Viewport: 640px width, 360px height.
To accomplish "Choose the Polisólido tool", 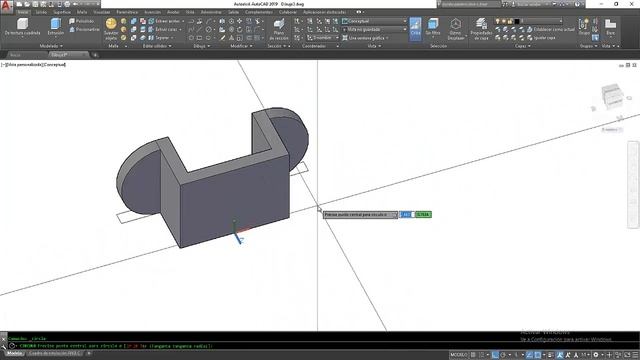I will 82,21.
